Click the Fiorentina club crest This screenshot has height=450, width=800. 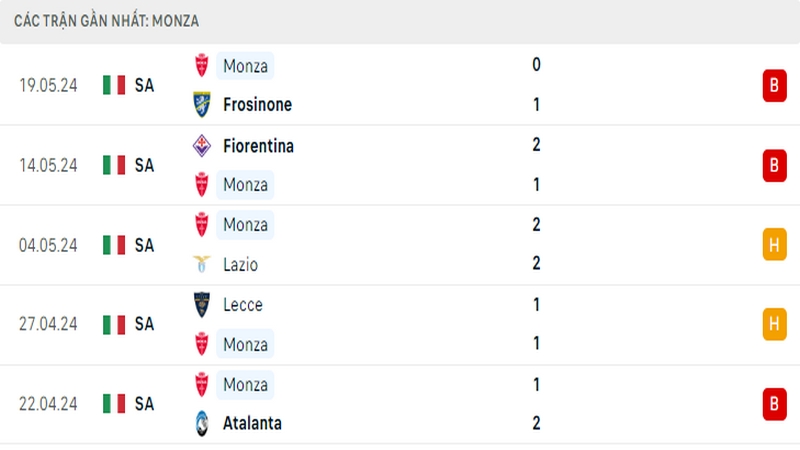coord(202,146)
